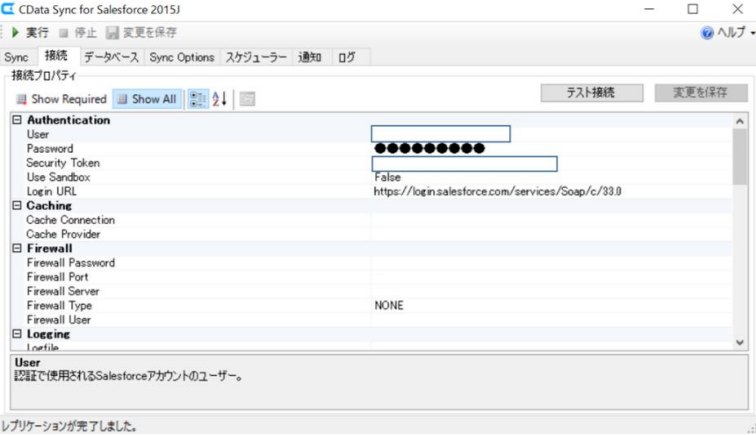Click the CData app logo icon
The image size is (756, 435).
tap(8, 9)
